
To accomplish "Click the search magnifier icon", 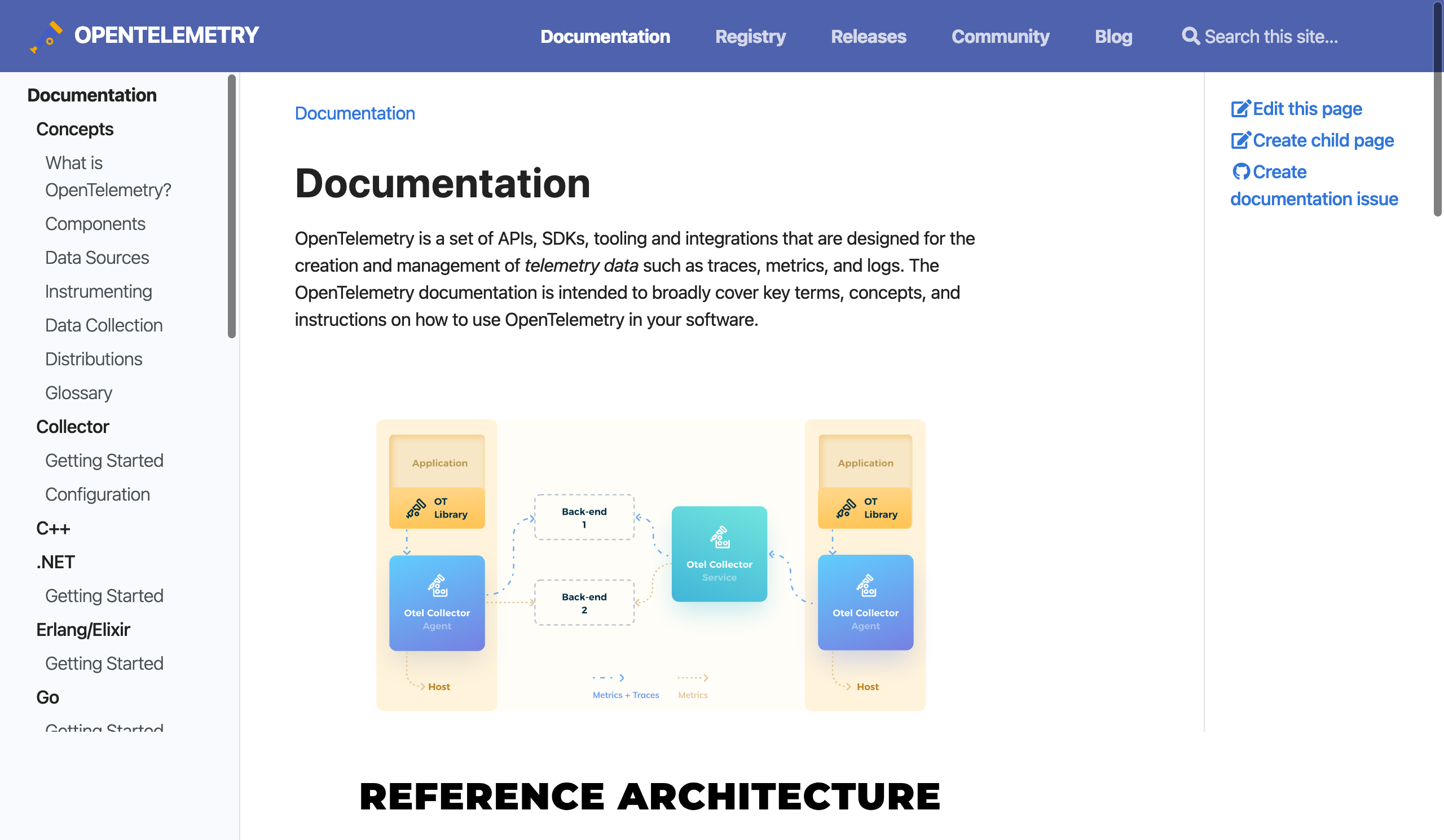I will [x=1190, y=36].
